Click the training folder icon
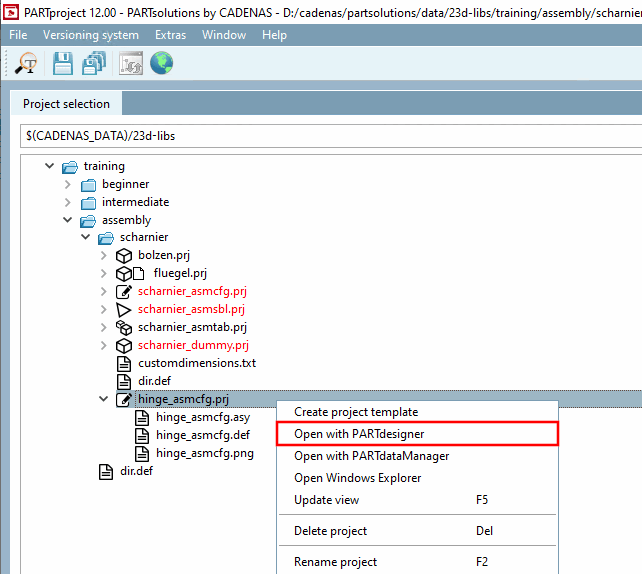Screen dimensions: 642x574 70,167
